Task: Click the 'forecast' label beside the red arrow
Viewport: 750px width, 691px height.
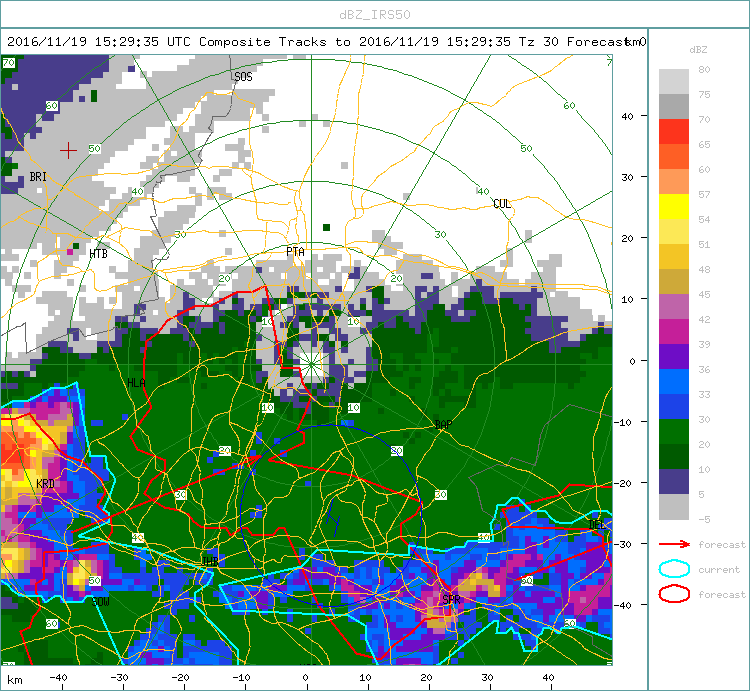Action: coord(722,544)
